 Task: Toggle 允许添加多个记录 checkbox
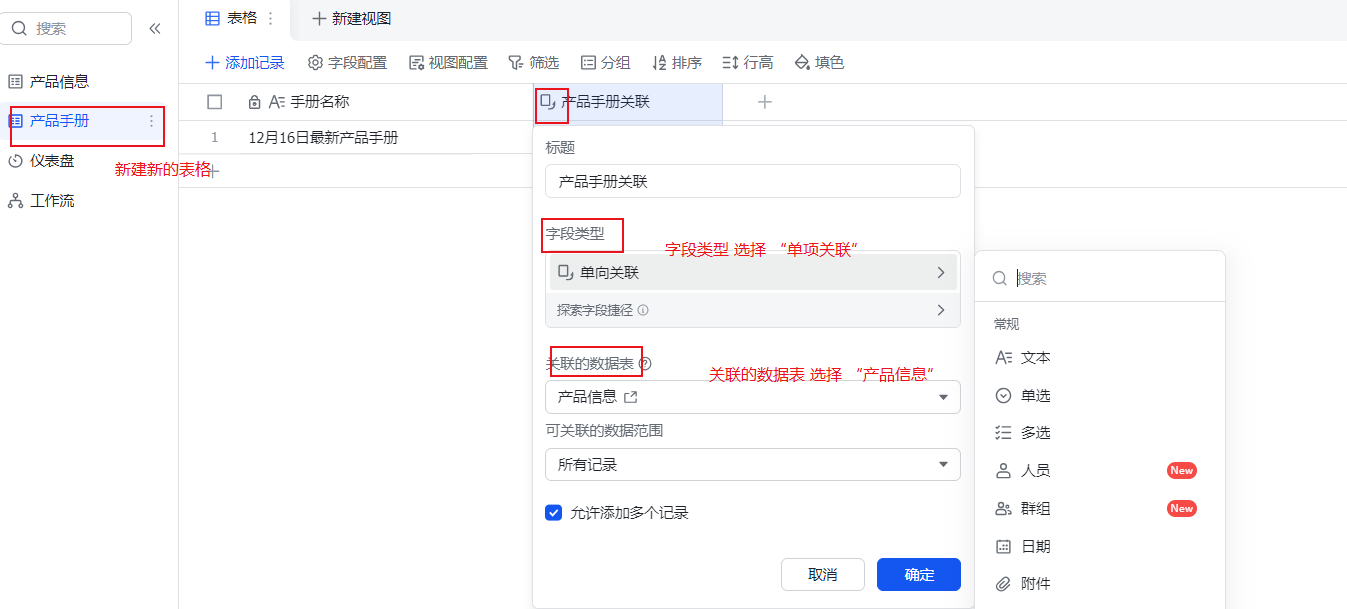553,513
